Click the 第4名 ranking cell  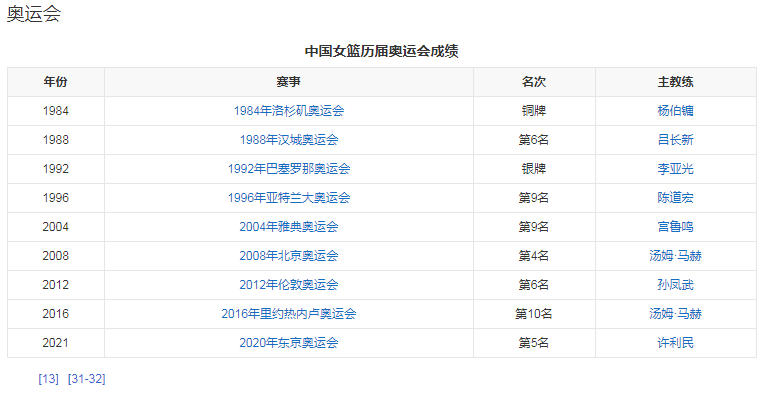(534, 256)
